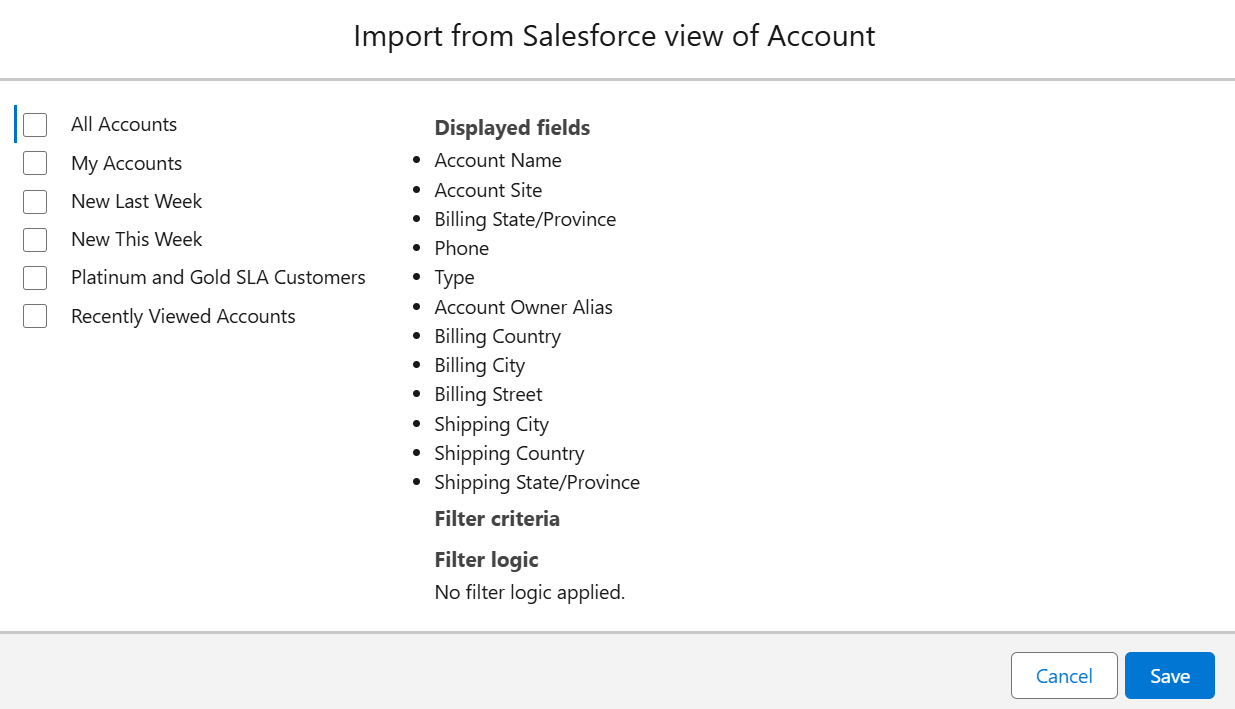Image resolution: width=1235 pixels, height=709 pixels.
Task: Check the All Accounts checkbox
Action: click(35, 124)
